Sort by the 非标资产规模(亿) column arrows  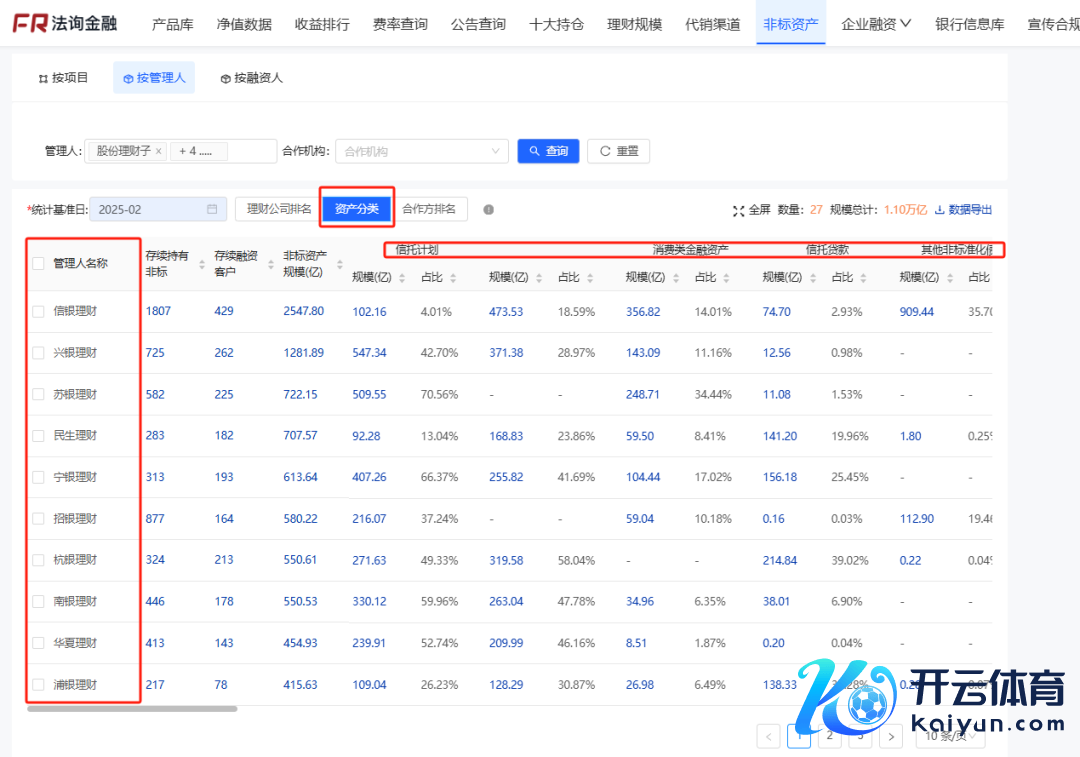(340, 264)
